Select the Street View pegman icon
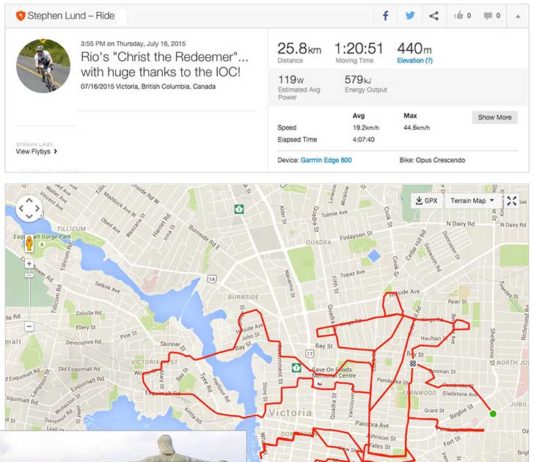Screen dimensions: 534x462 [29, 243]
